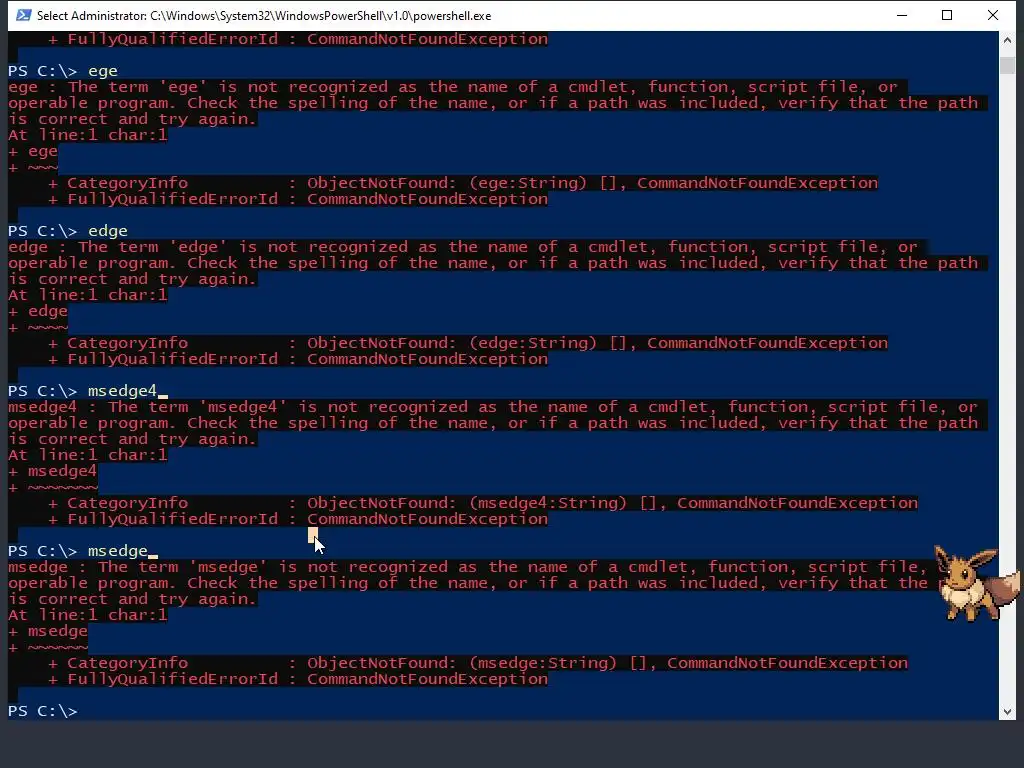This screenshot has height=768, width=1024.
Task: Click the topmost 'FullyQualifiedErrorId' line
Action: [298, 39]
